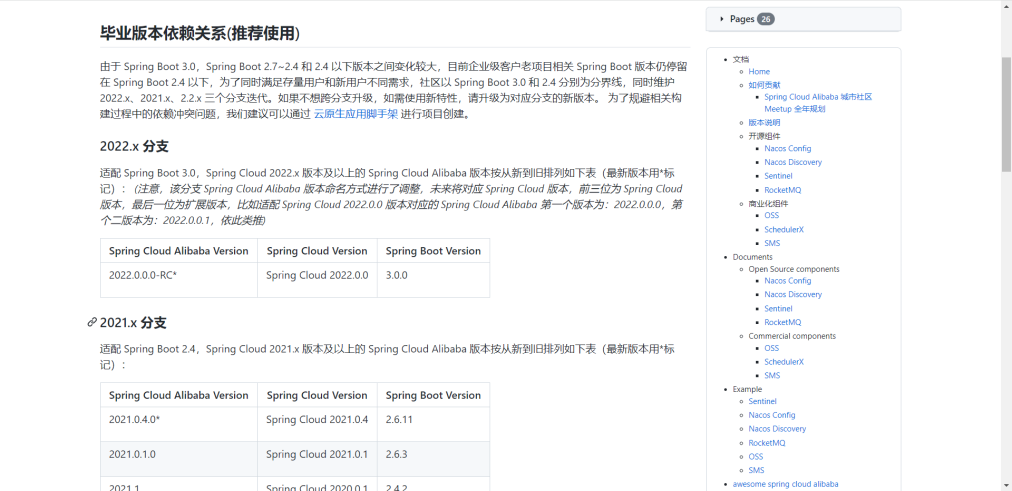This screenshot has width=1012, height=491.
Task: Open the awesome spring cloud alibaba link
Action: (785, 484)
